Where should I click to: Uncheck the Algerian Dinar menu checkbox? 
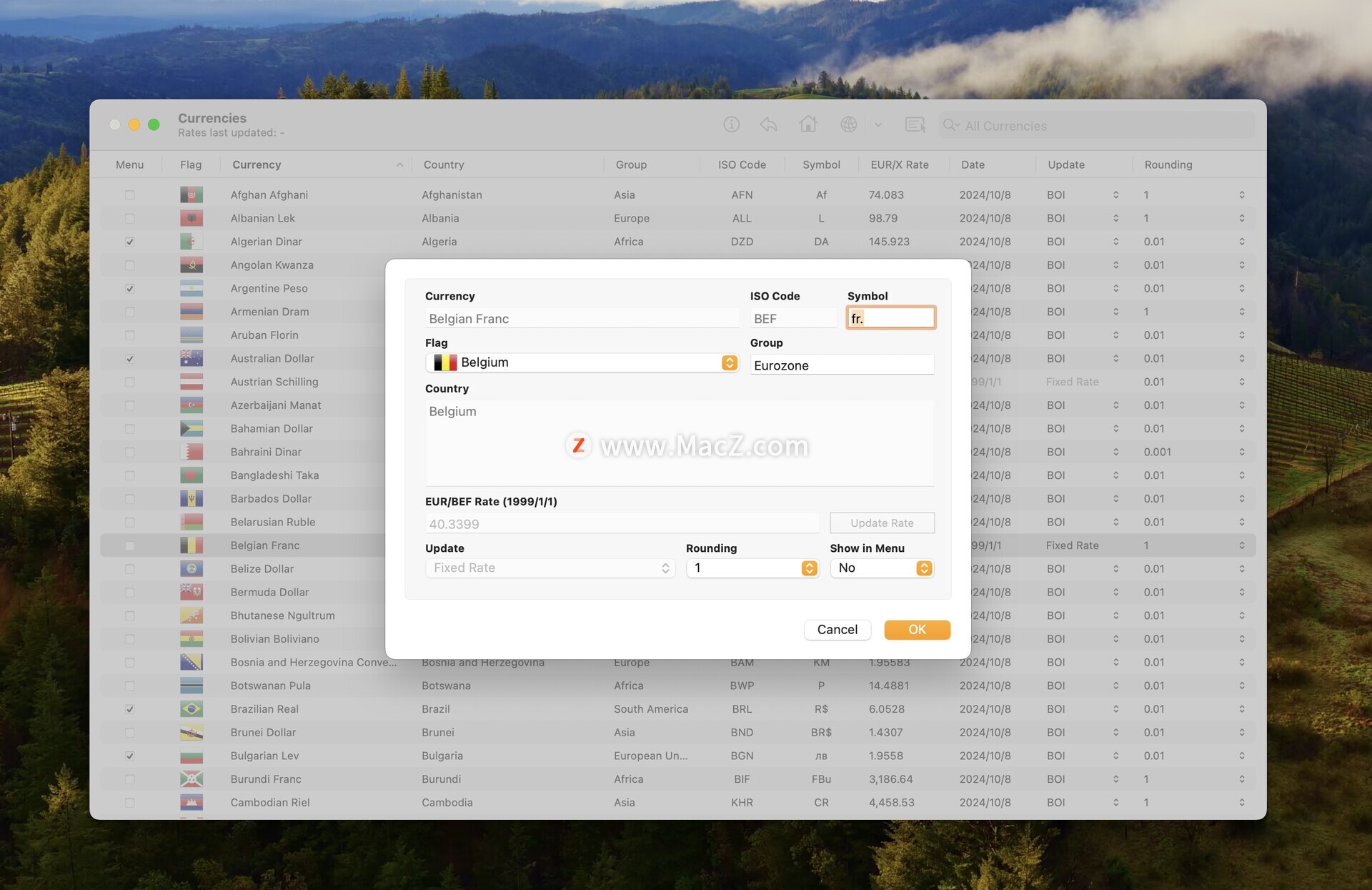point(129,242)
